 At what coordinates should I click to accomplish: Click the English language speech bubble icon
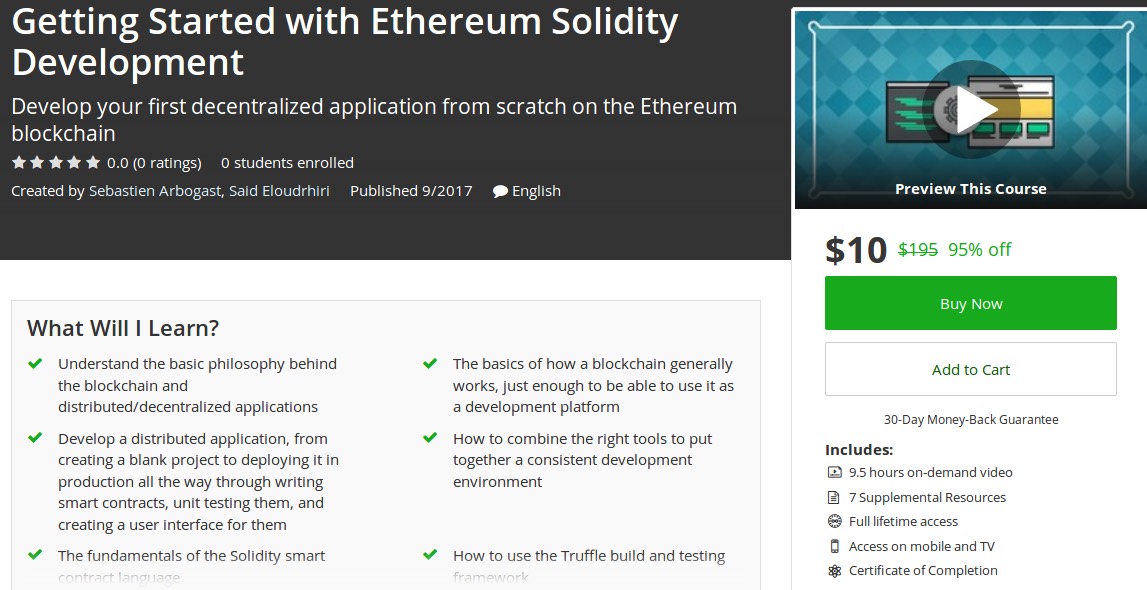coord(500,191)
